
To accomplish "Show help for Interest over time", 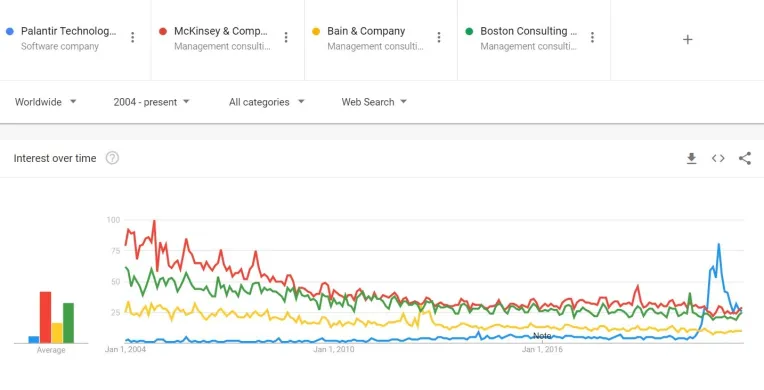I will point(112,158).
